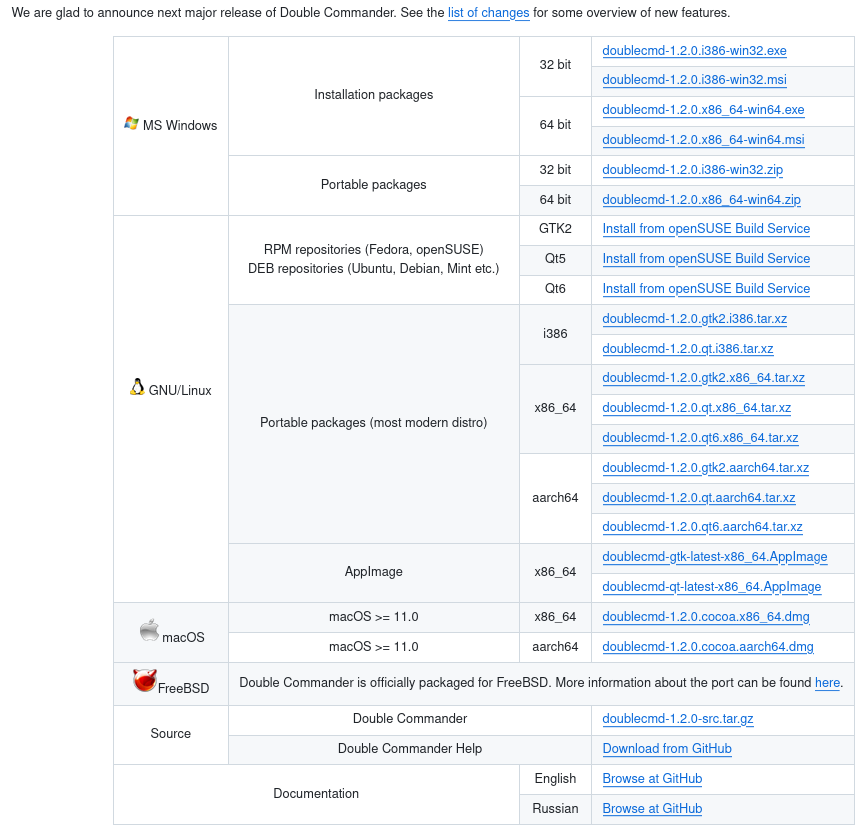
Task: Download doublecmd-1.2.0.qt.aarch64.tar.xz
Action: (x=699, y=498)
